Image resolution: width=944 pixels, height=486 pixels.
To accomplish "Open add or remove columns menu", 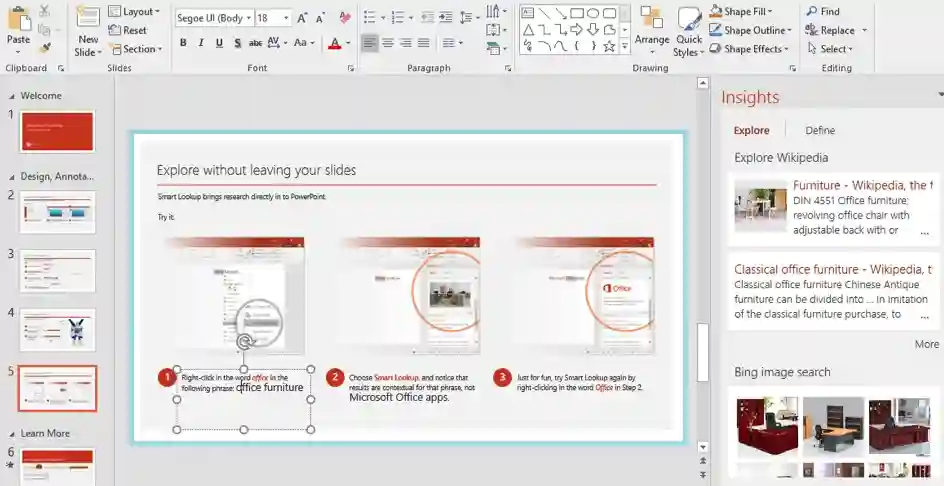I will click(452, 43).
